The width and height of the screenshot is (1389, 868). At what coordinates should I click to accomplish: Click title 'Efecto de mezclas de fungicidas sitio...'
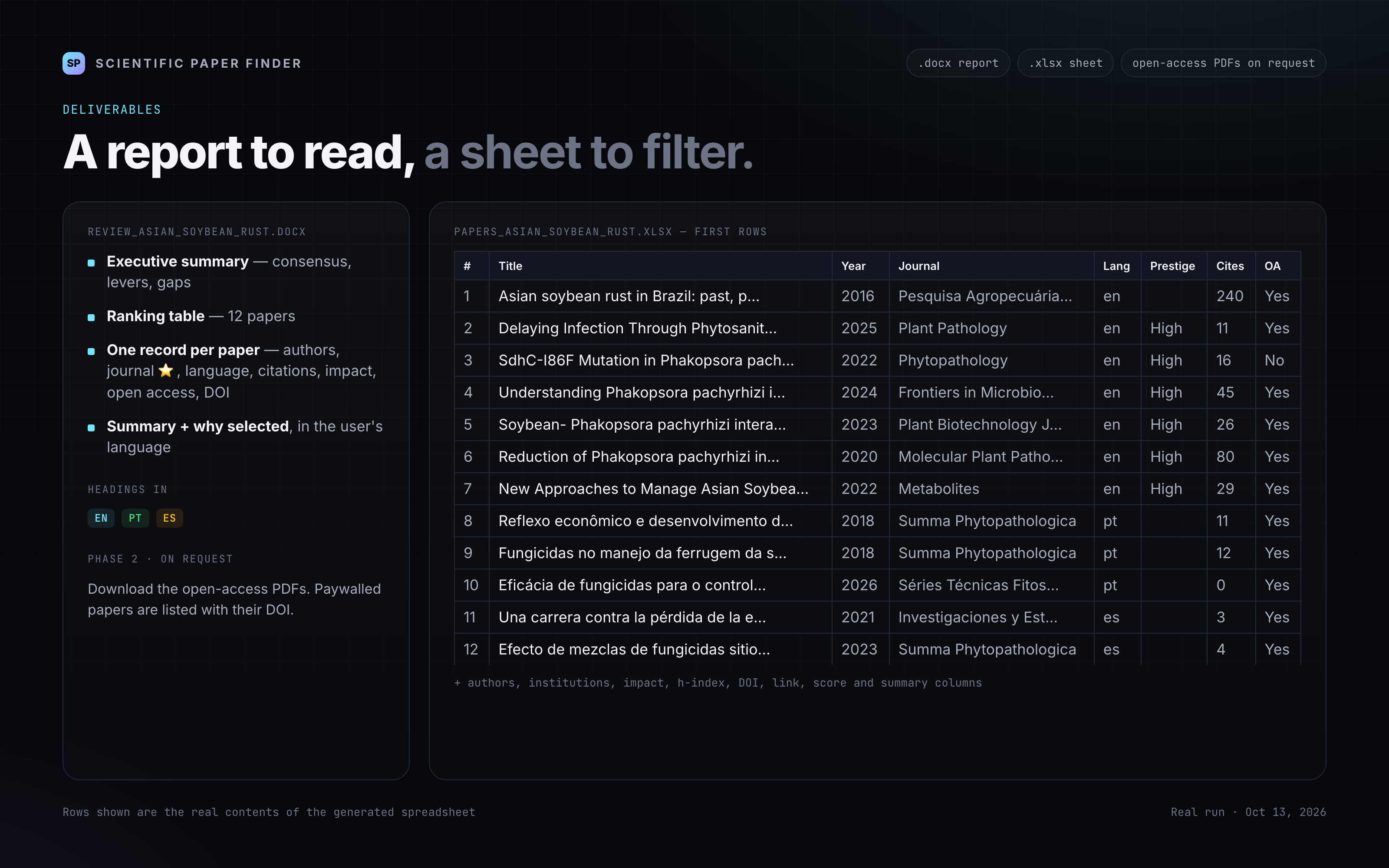[x=634, y=650]
